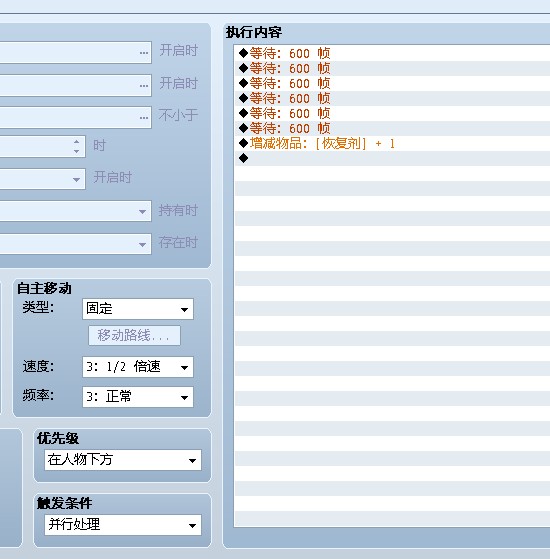Open the self-switch dropdown beside 开启时
550x559 pixels.
(42, 179)
